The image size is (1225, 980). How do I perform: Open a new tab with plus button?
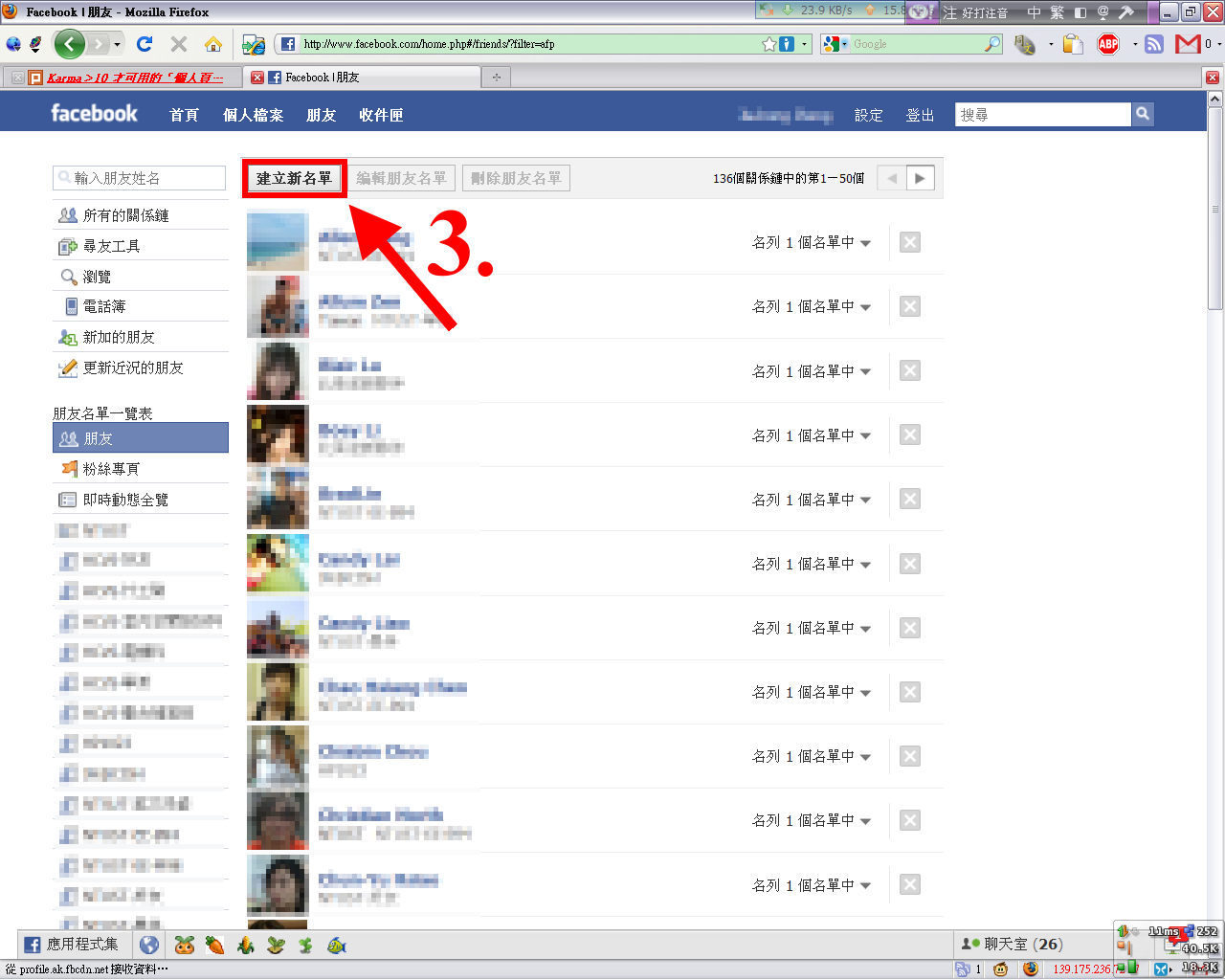tap(496, 78)
